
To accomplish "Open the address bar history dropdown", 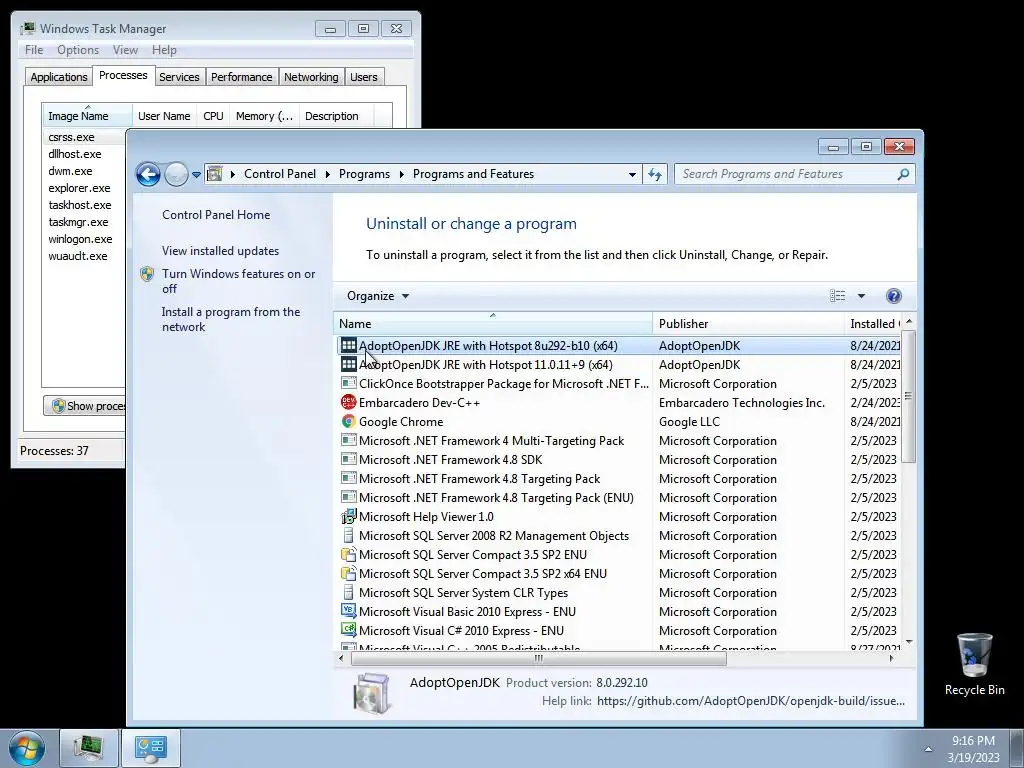I will click(x=632, y=174).
